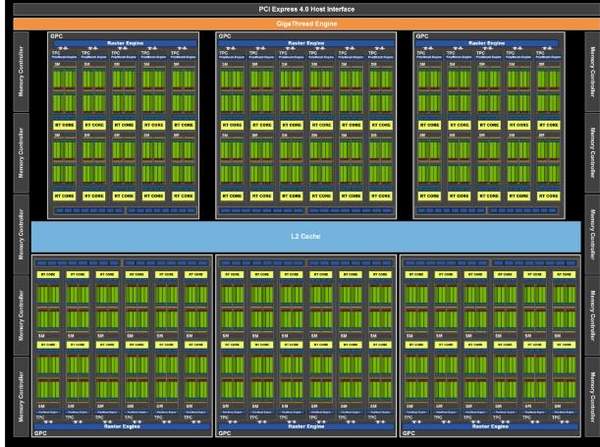This screenshot has height=447, width=600.
Task: Select the topmost Memory Controller on the right
Action: 591,71
